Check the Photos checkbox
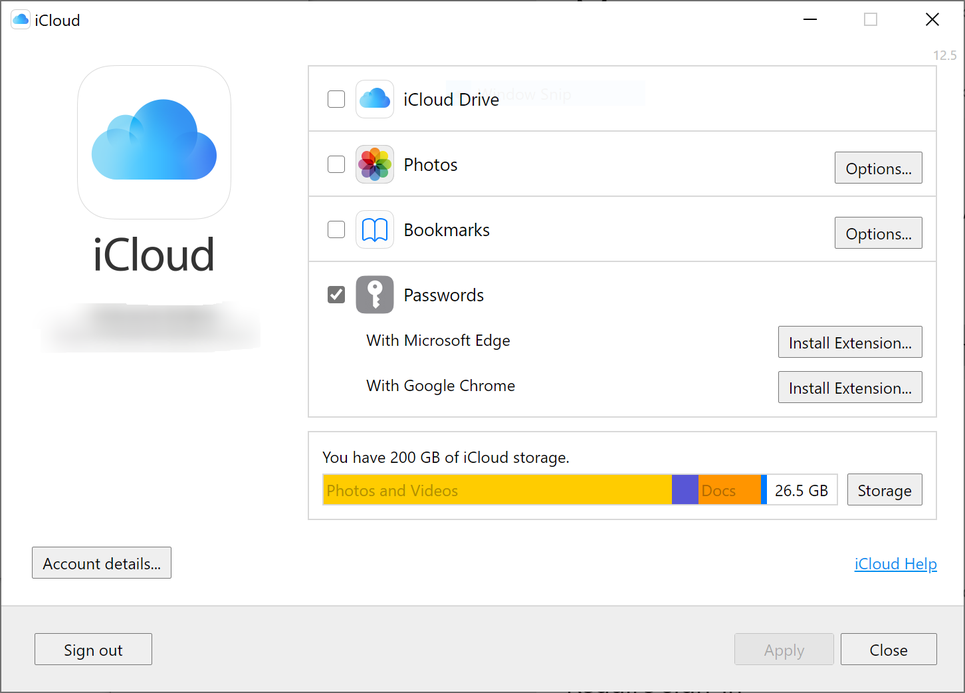 pos(336,164)
